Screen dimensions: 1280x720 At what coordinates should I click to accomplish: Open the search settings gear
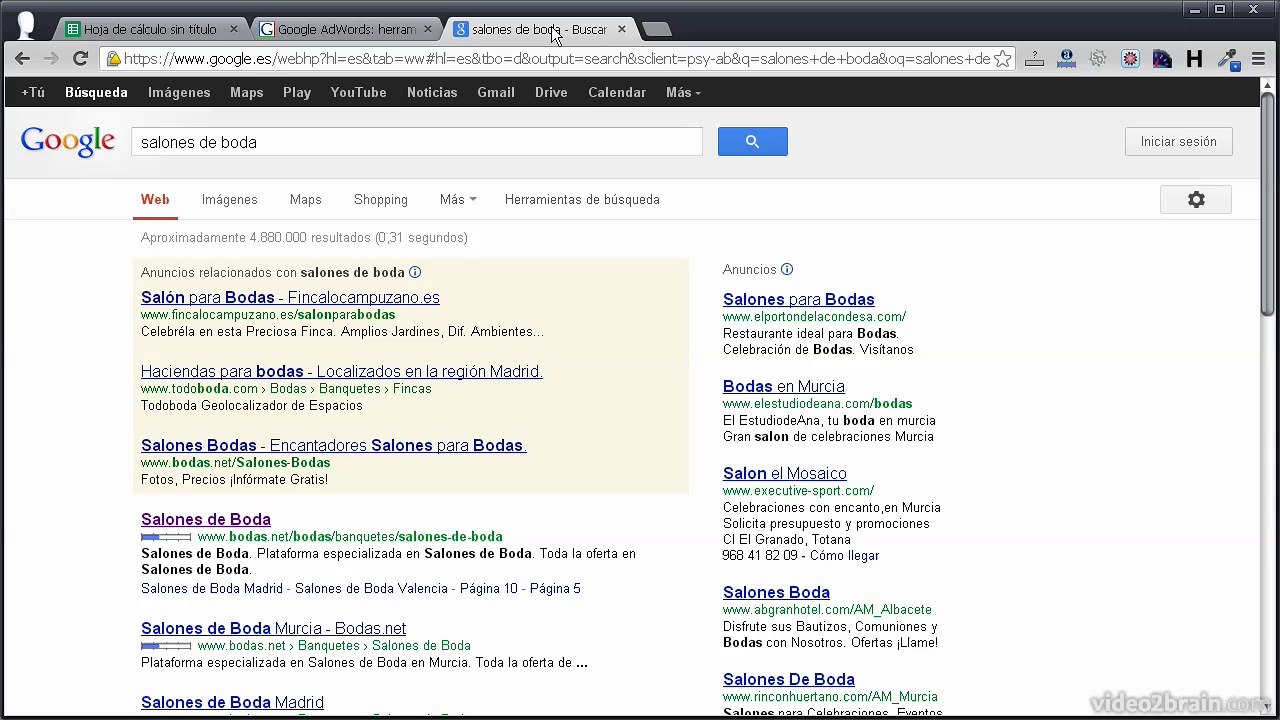click(x=1196, y=200)
